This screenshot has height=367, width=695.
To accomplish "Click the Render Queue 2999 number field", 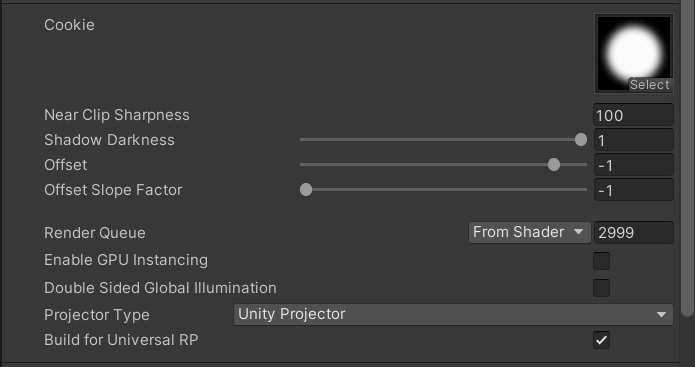I will [634, 232].
